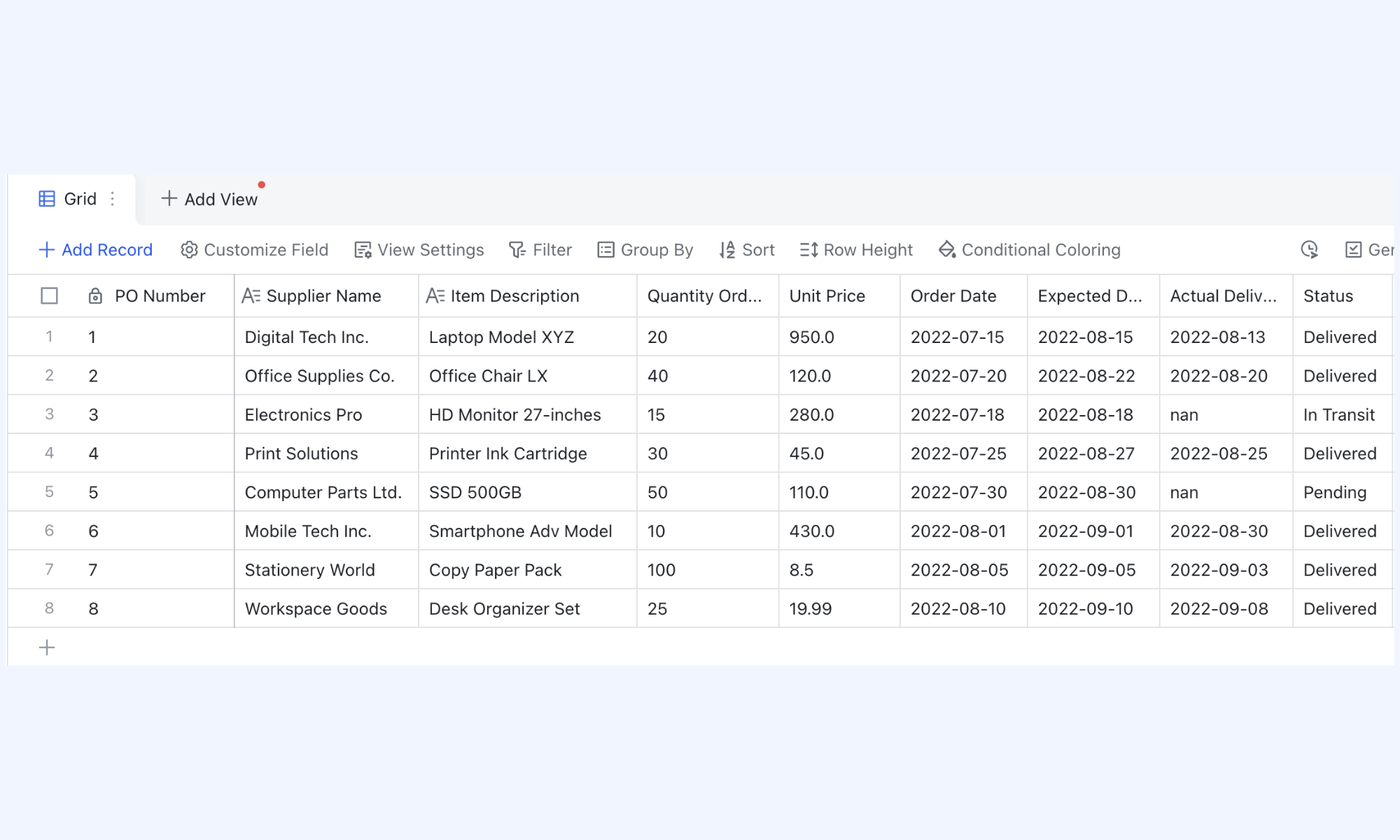
Task: Click the unit price '950.0' cell
Action: click(839, 337)
